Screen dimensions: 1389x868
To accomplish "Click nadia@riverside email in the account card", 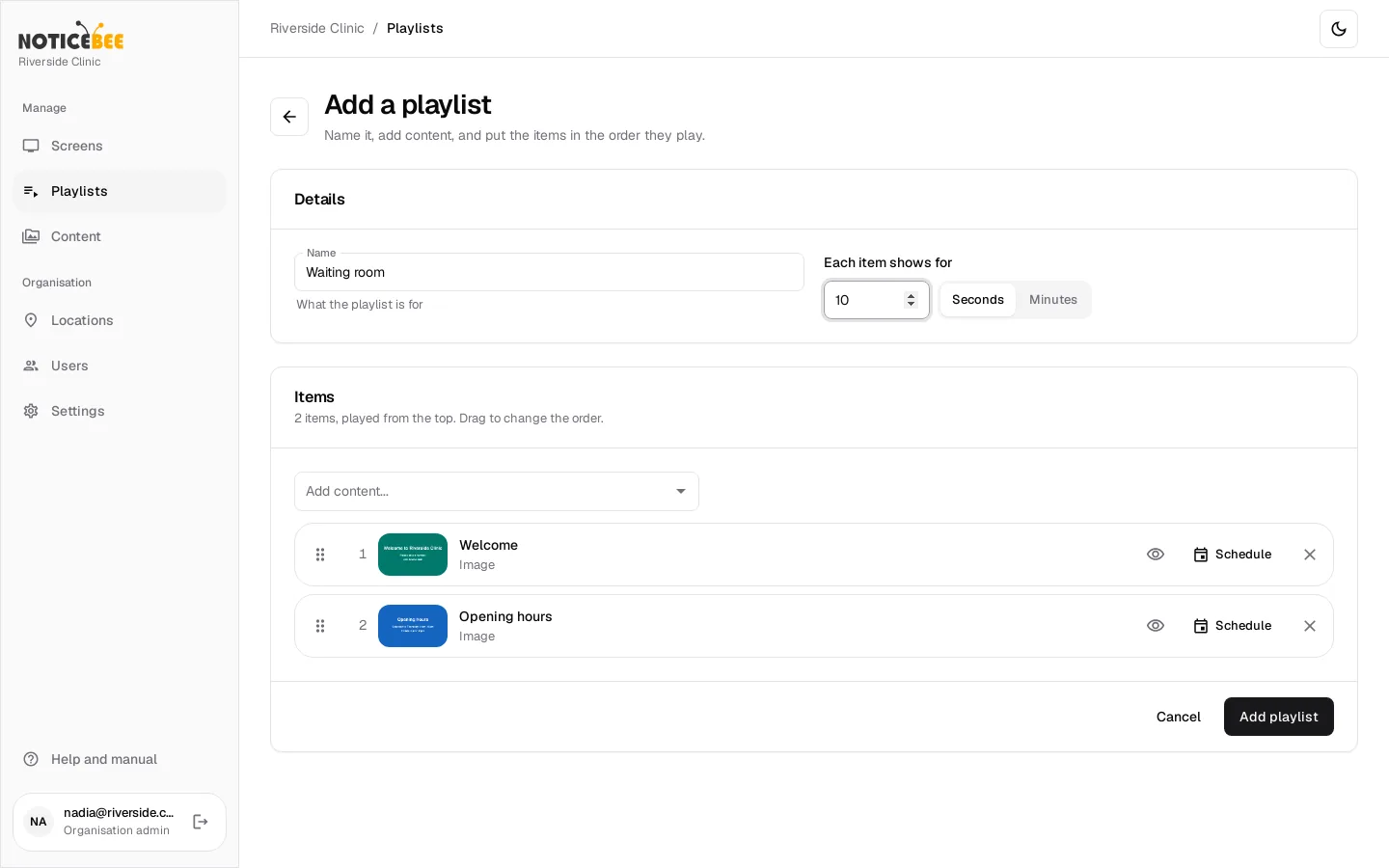I will coord(119,813).
